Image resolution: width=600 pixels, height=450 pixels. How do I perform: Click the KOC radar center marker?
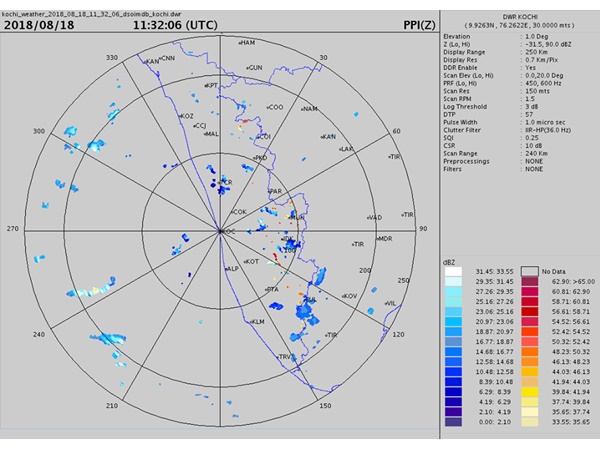click(220, 231)
